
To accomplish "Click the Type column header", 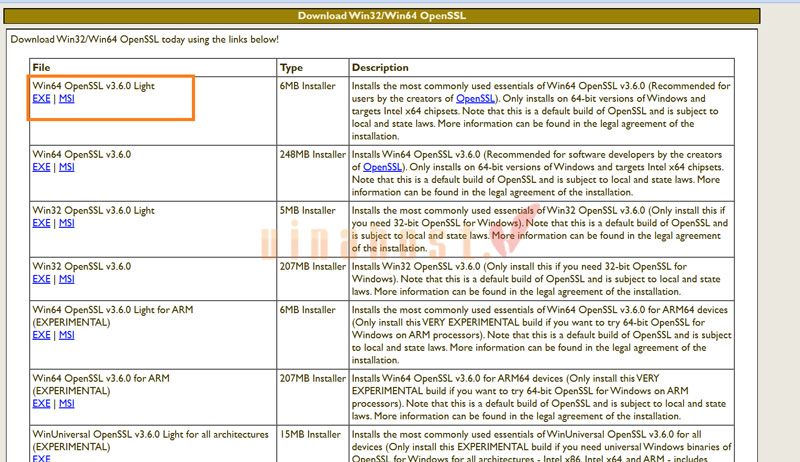I will click(292, 67).
